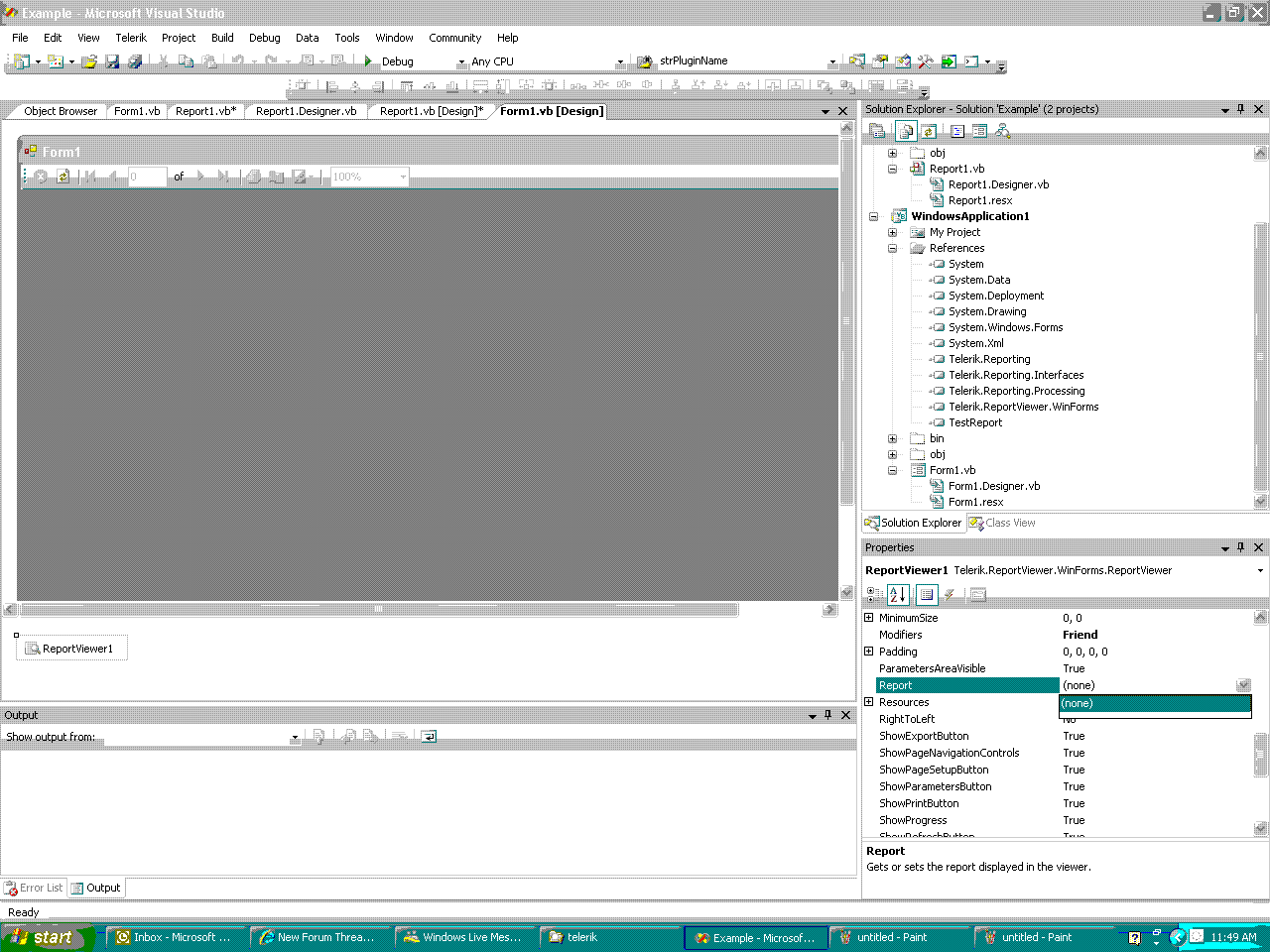Click the designer horizontal scrollbar
The width and height of the screenshot is (1270, 952).
coord(421,609)
